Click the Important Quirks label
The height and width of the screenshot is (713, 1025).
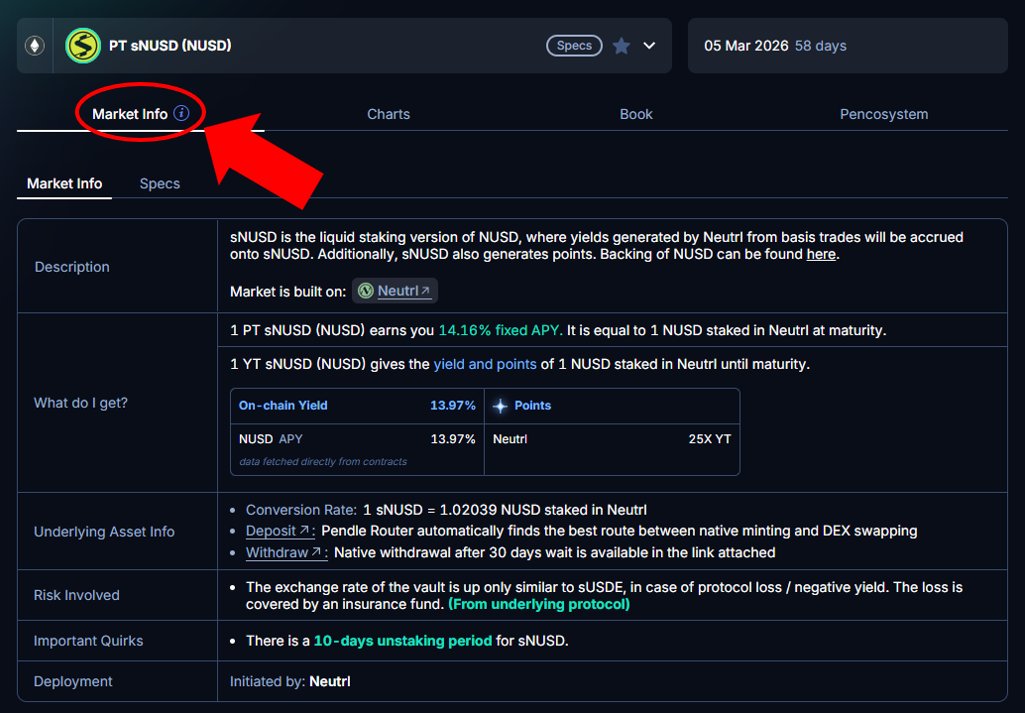88,640
